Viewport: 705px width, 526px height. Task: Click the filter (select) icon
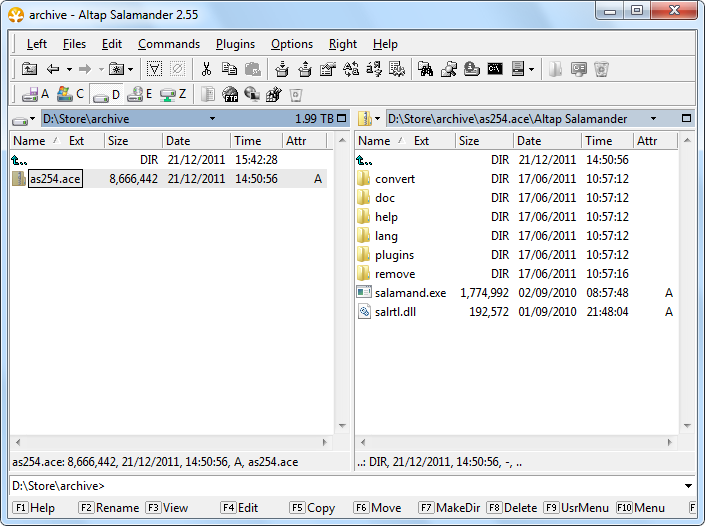(154, 69)
